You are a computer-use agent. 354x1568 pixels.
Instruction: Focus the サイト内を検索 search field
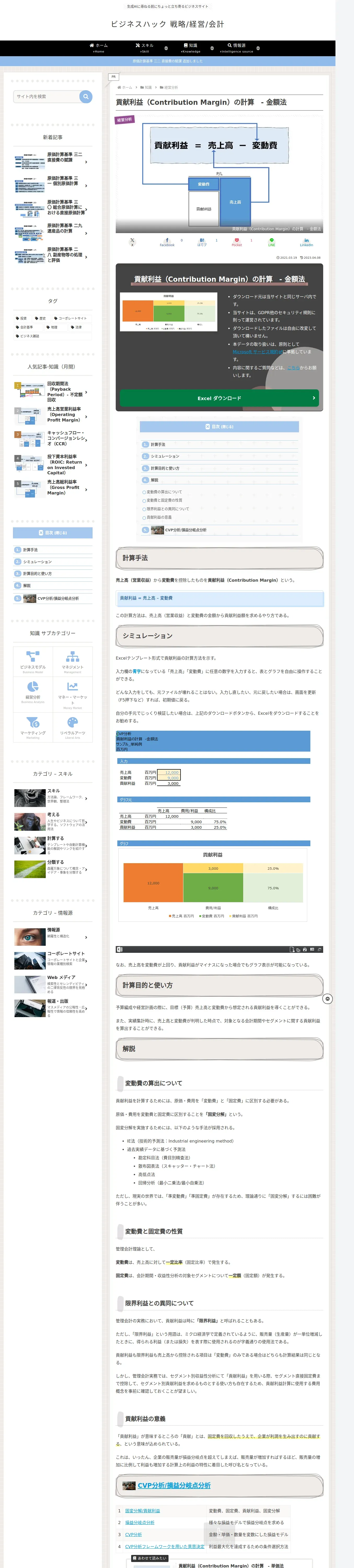point(47,96)
